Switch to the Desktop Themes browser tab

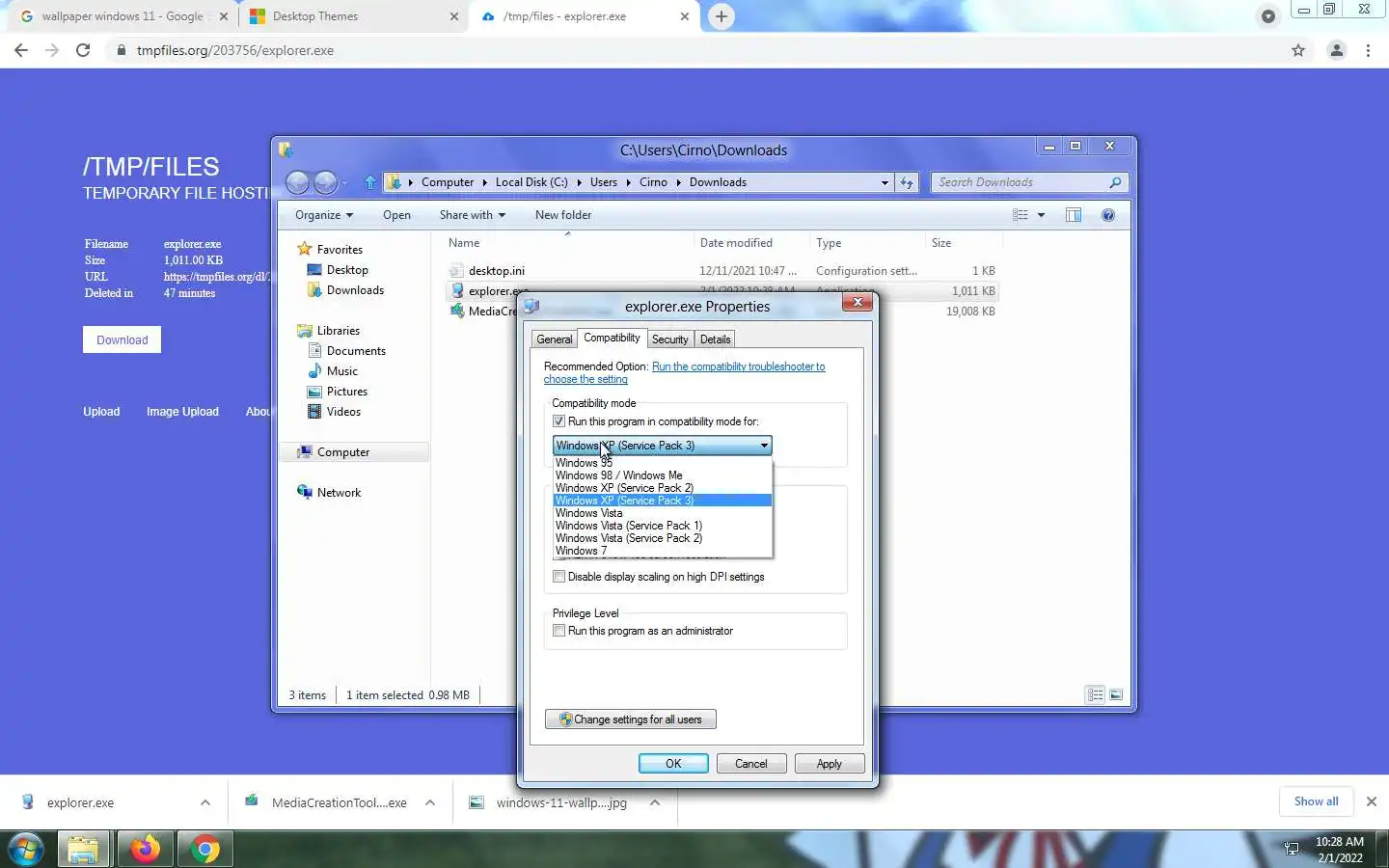(x=353, y=16)
